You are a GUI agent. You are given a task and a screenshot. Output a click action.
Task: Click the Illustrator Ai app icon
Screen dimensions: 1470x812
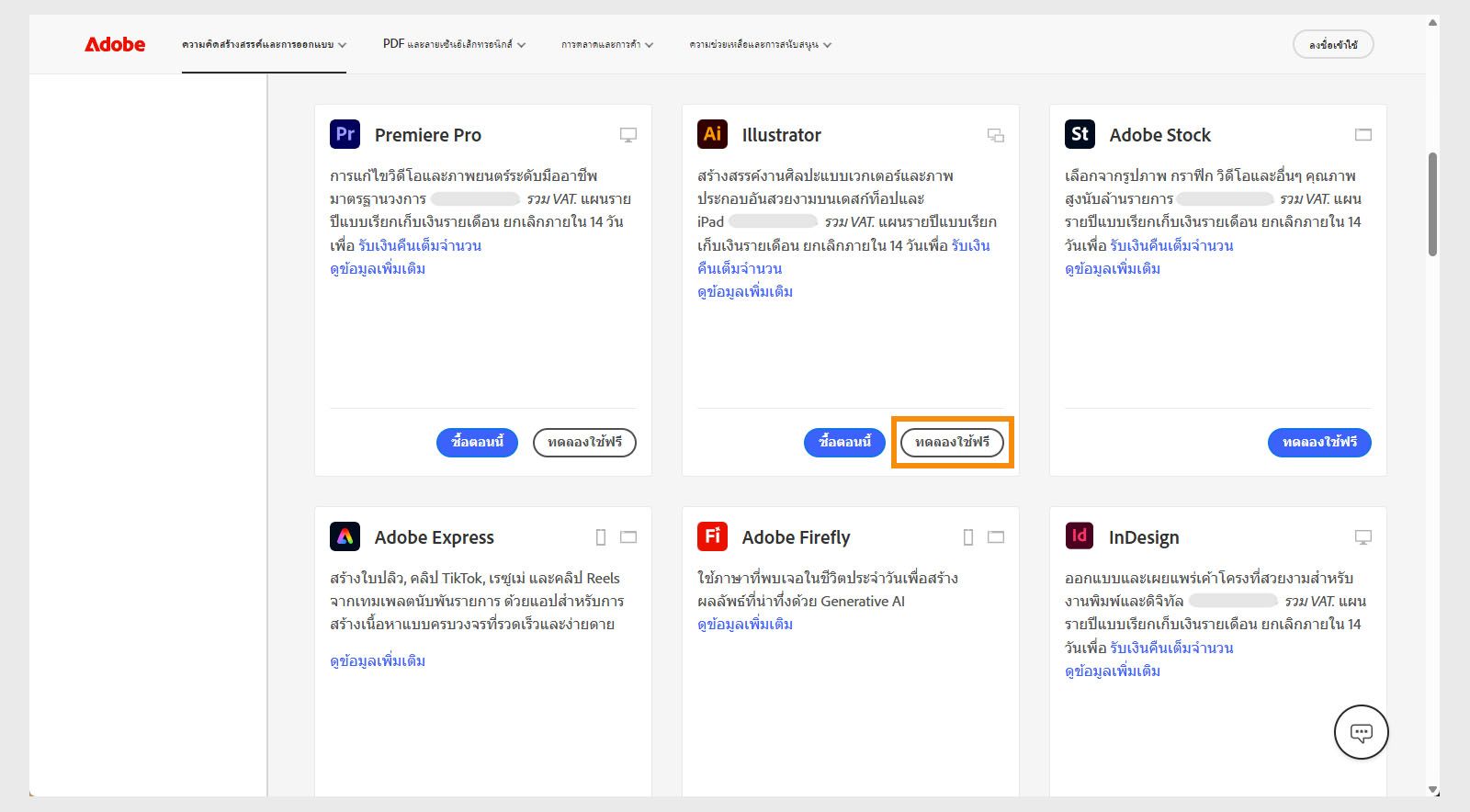click(x=712, y=134)
